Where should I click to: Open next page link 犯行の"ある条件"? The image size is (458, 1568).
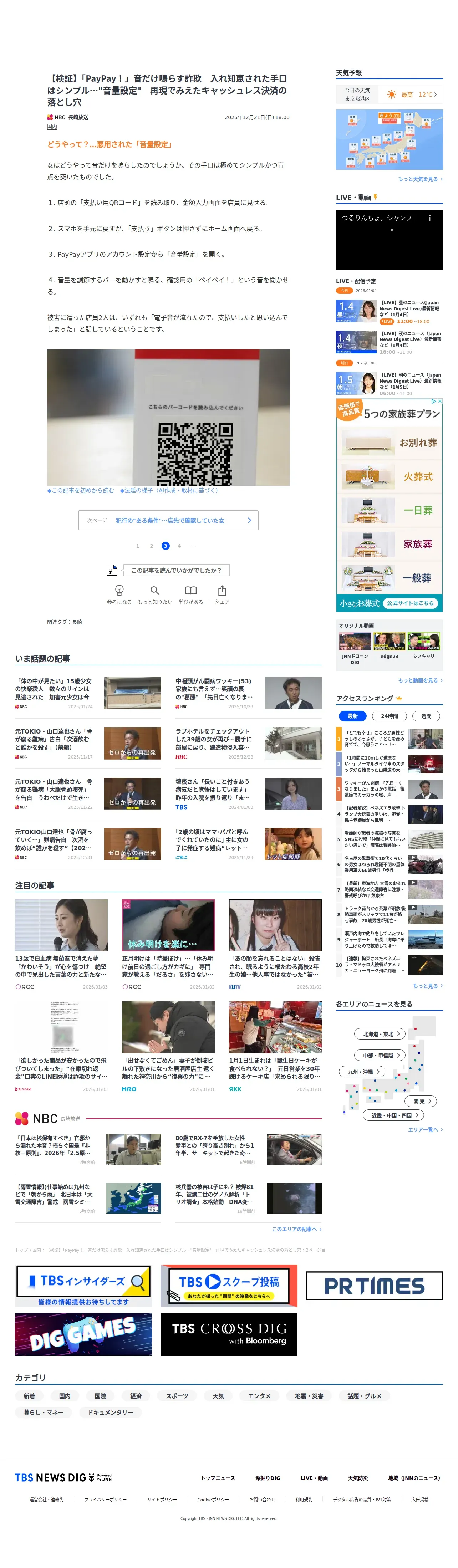tap(169, 520)
